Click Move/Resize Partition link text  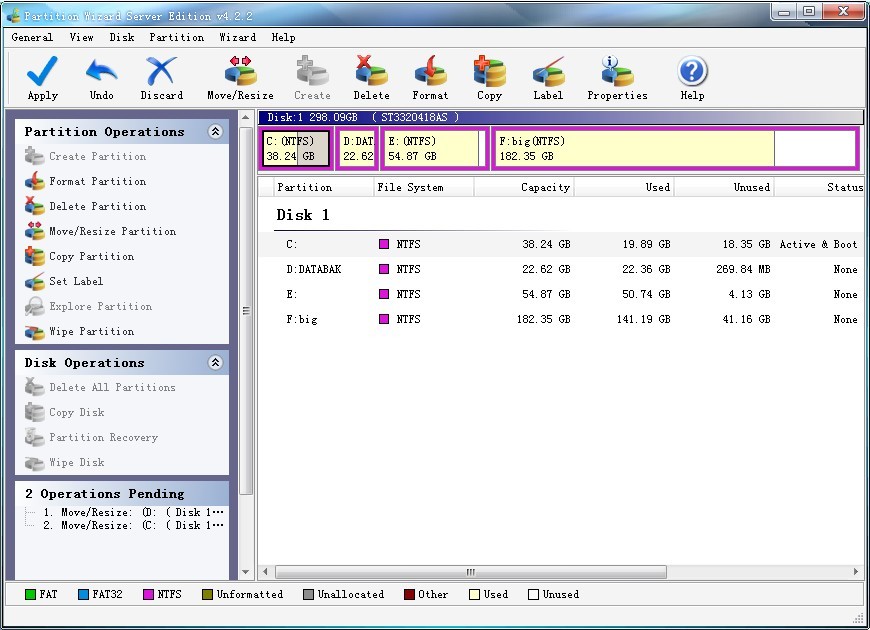(113, 231)
